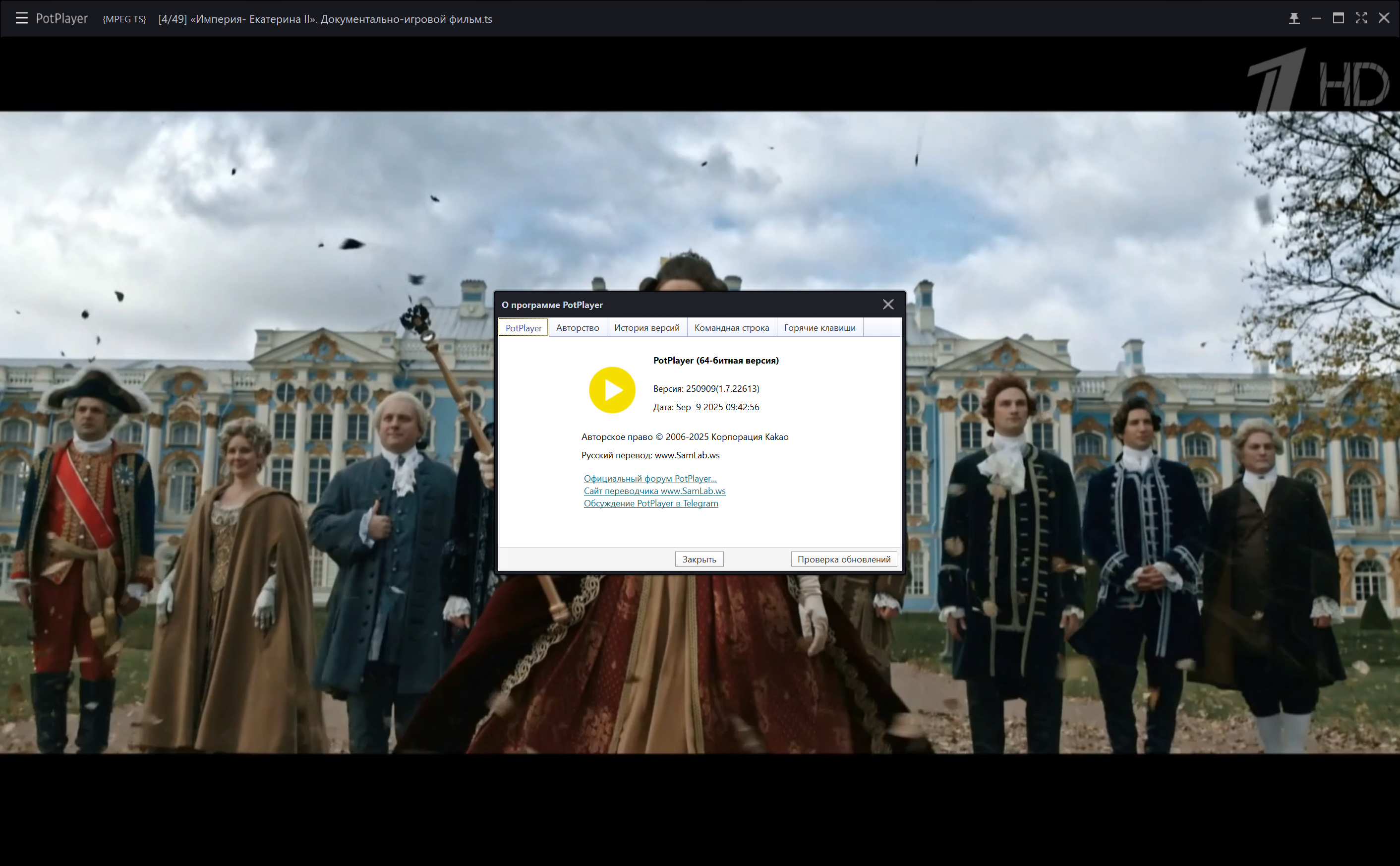This screenshot has height=866, width=1400.
Task: Click the yellow PotPlayer play logo
Action: (612, 390)
